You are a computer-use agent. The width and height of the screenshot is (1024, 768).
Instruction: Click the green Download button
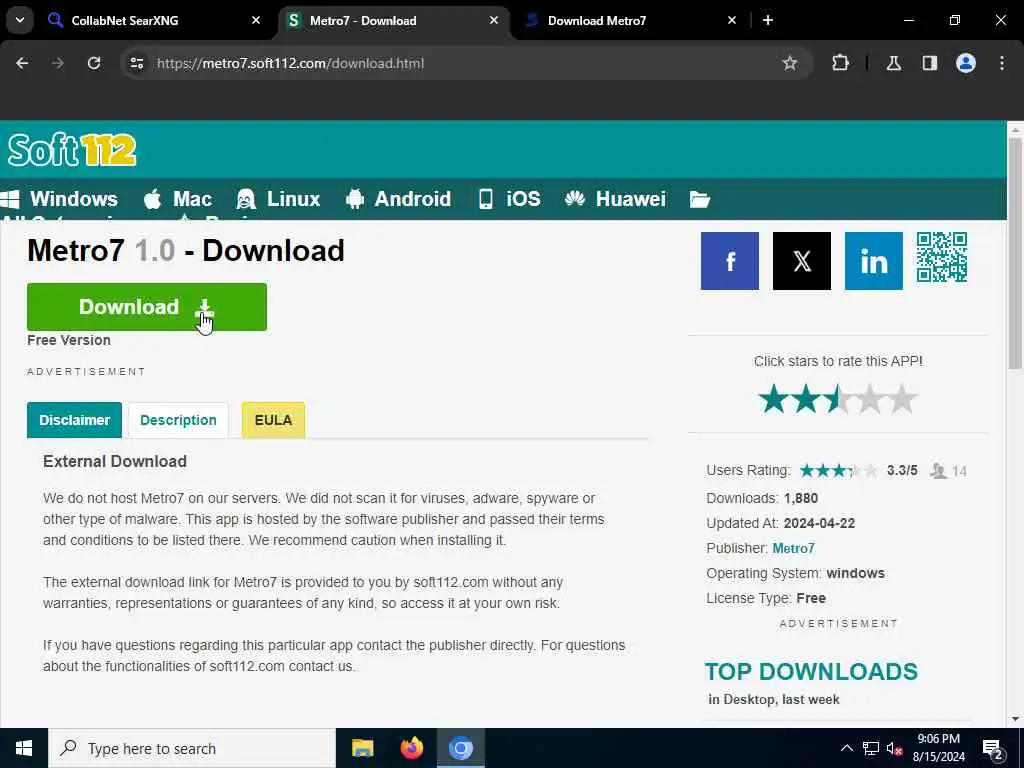pyautogui.click(x=146, y=307)
